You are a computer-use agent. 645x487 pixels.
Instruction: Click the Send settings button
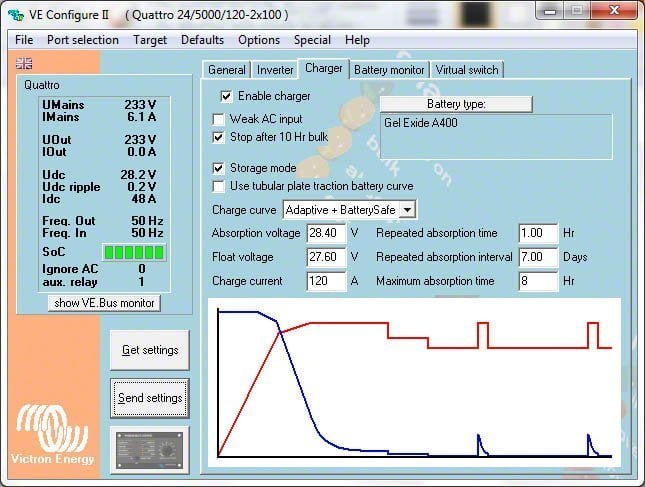[150, 398]
